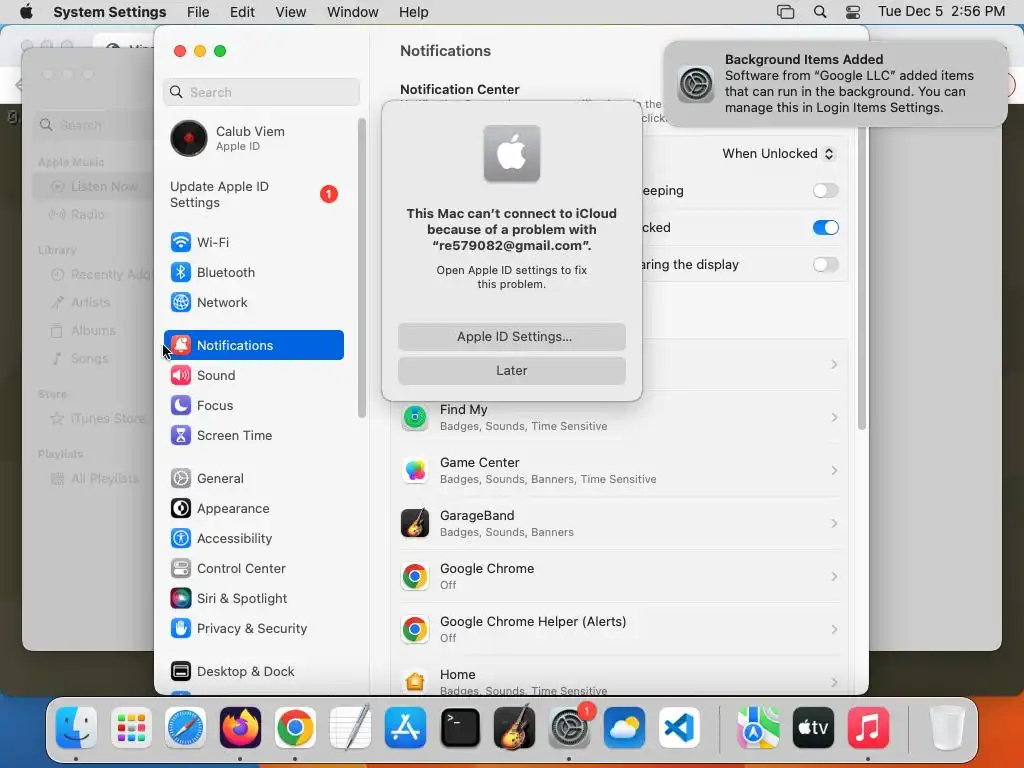Viewport: 1024px width, 768px height.
Task: Open Apple TV app in Dock
Action: click(813, 728)
